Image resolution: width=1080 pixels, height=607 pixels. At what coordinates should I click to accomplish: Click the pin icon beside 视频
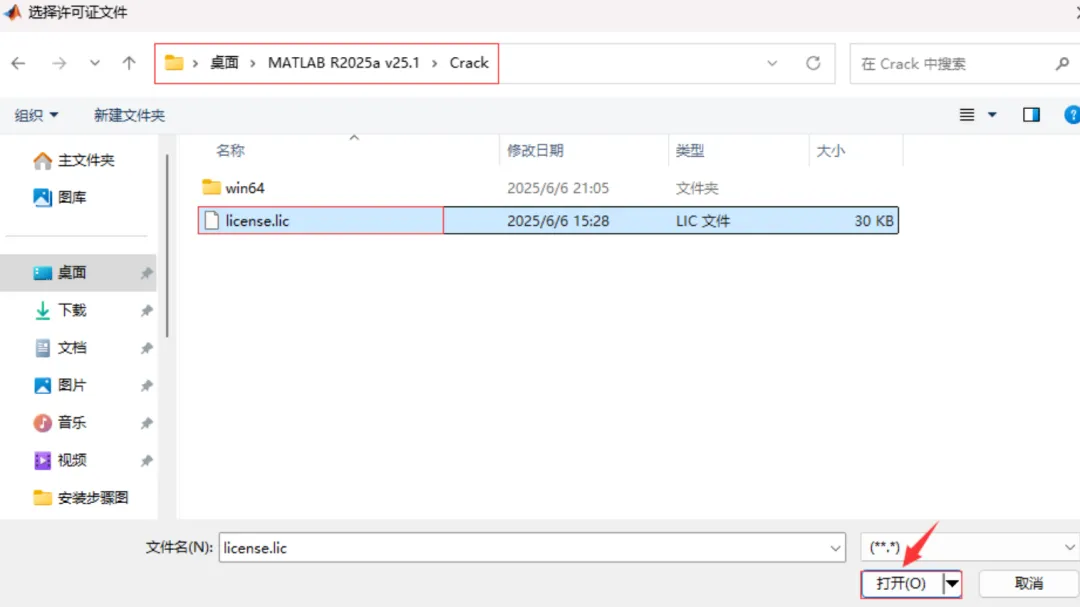(146, 460)
